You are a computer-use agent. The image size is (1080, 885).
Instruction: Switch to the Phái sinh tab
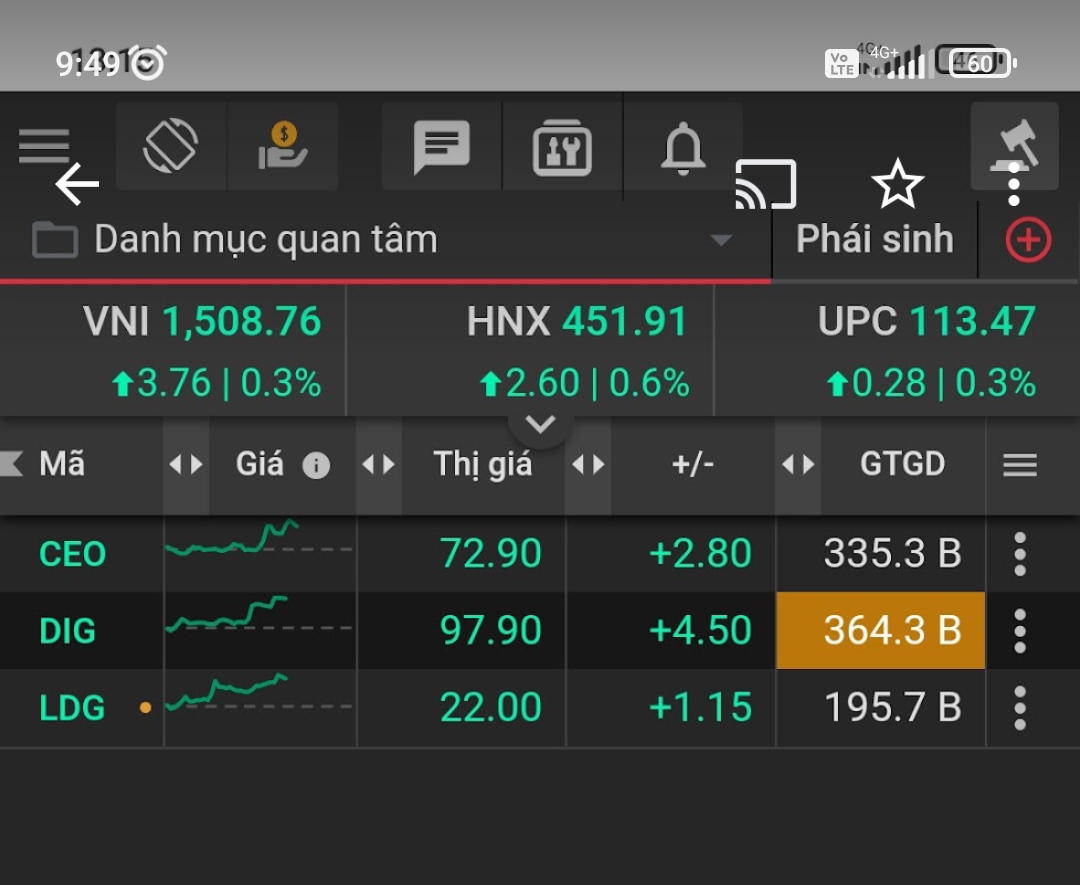pos(874,240)
